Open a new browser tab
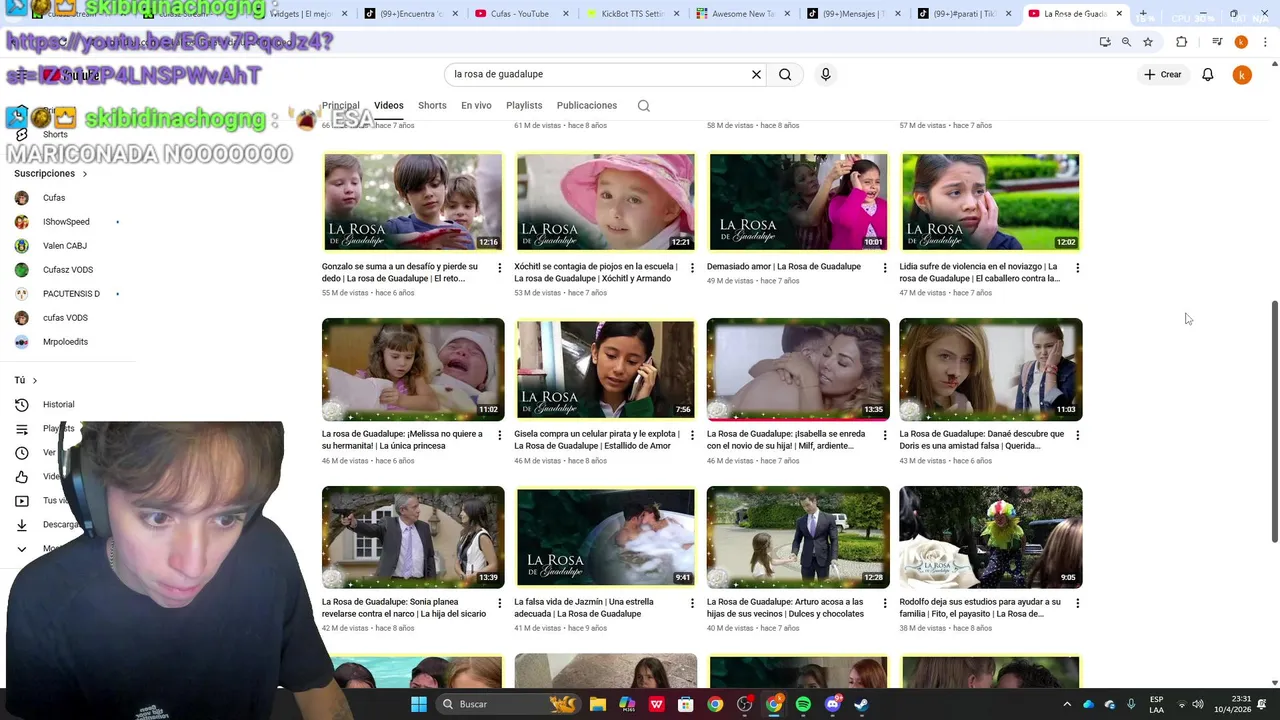 [x=1143, y=14]
